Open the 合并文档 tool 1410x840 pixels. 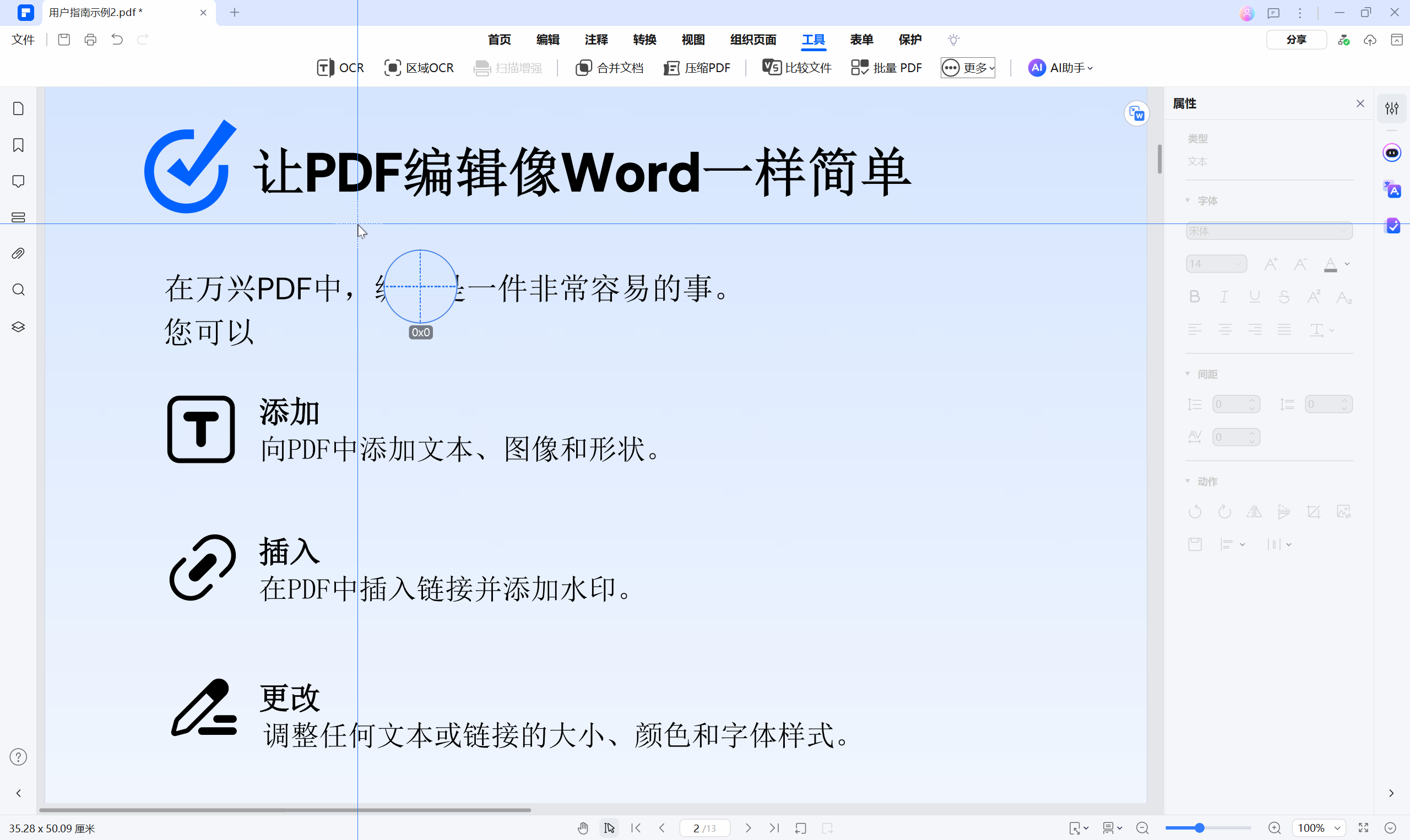tap(609, 67)
